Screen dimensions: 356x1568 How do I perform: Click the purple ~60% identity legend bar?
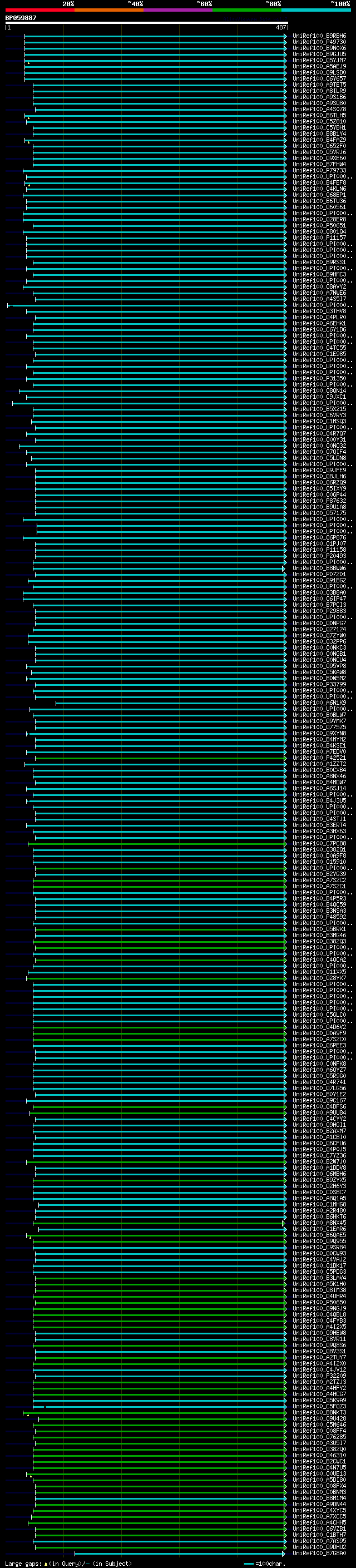click(179, 10)
